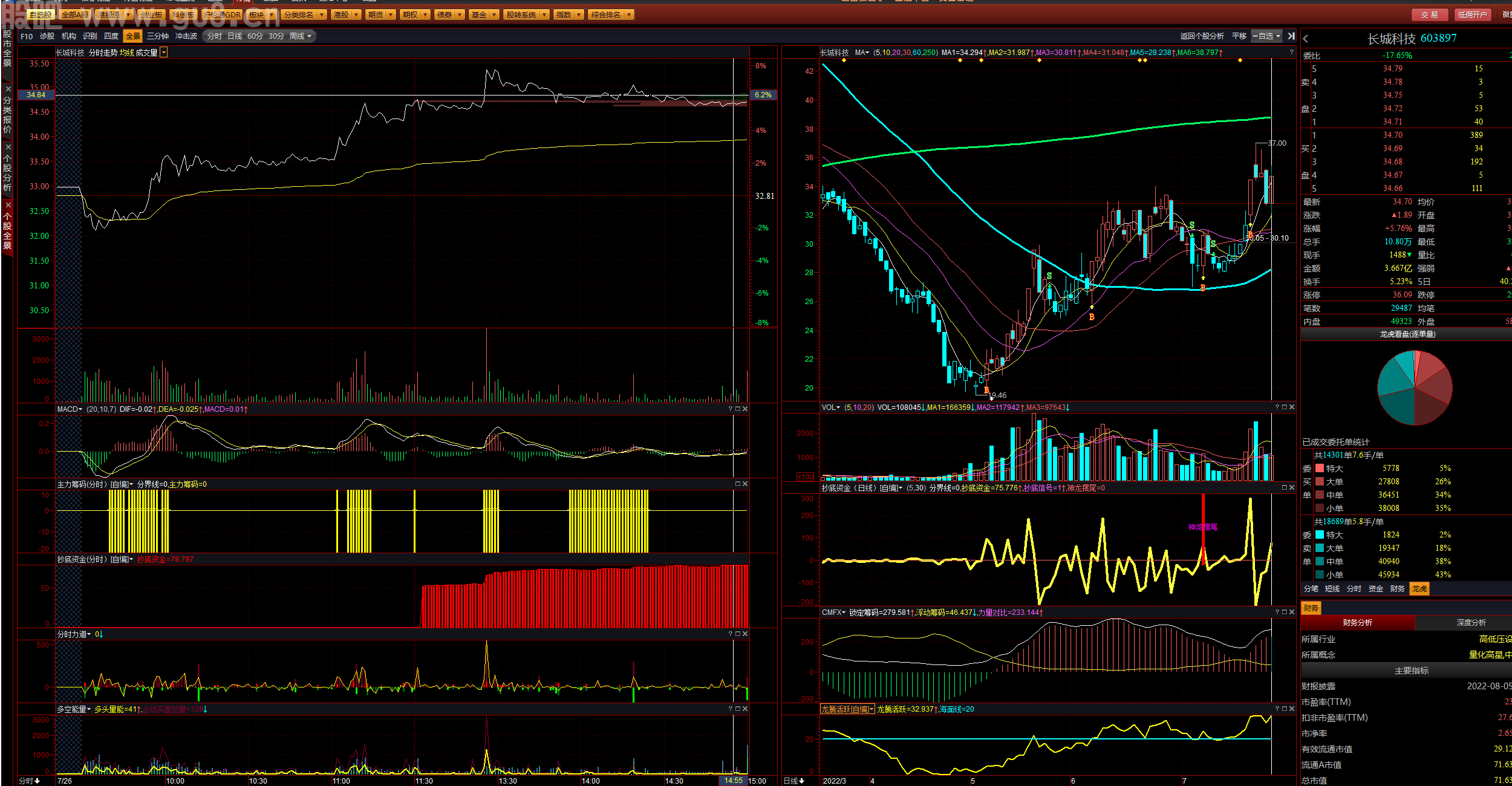Viewport: 1512px width, 786px height.
Task: Maximize the VOL volume panel
Action: tap(1285, 408)
